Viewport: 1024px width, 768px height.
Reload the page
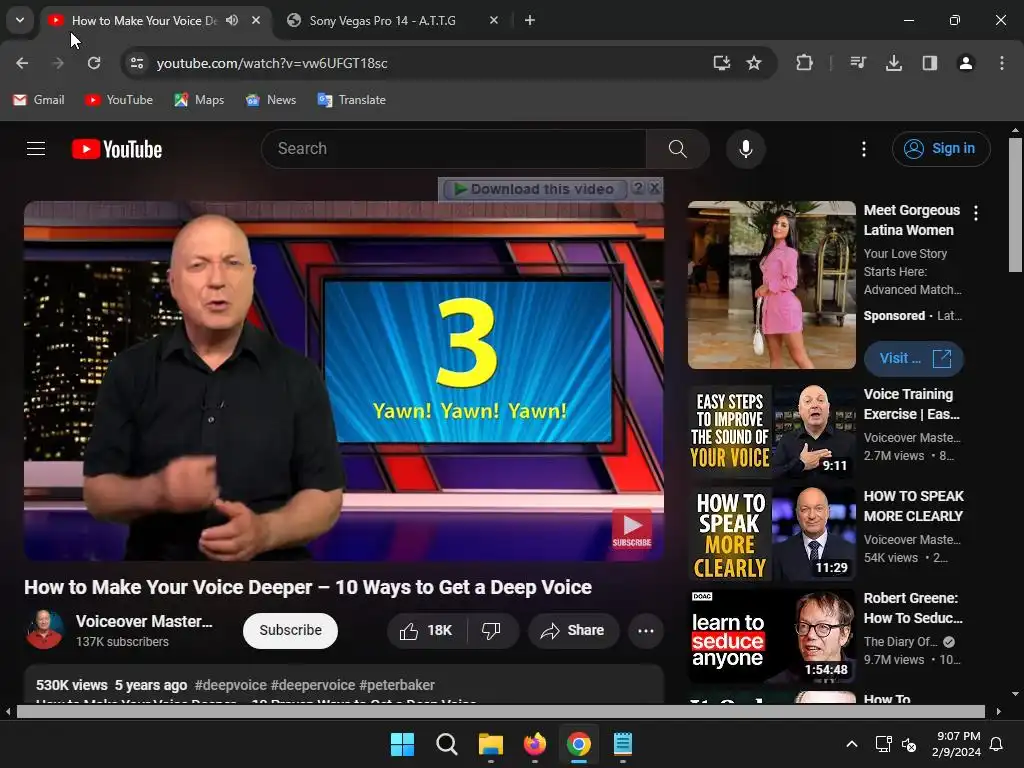point(94,63)
